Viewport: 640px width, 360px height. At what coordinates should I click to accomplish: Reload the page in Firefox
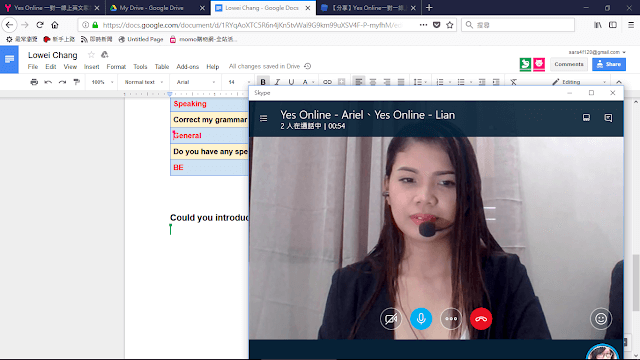tap(40, 25)
